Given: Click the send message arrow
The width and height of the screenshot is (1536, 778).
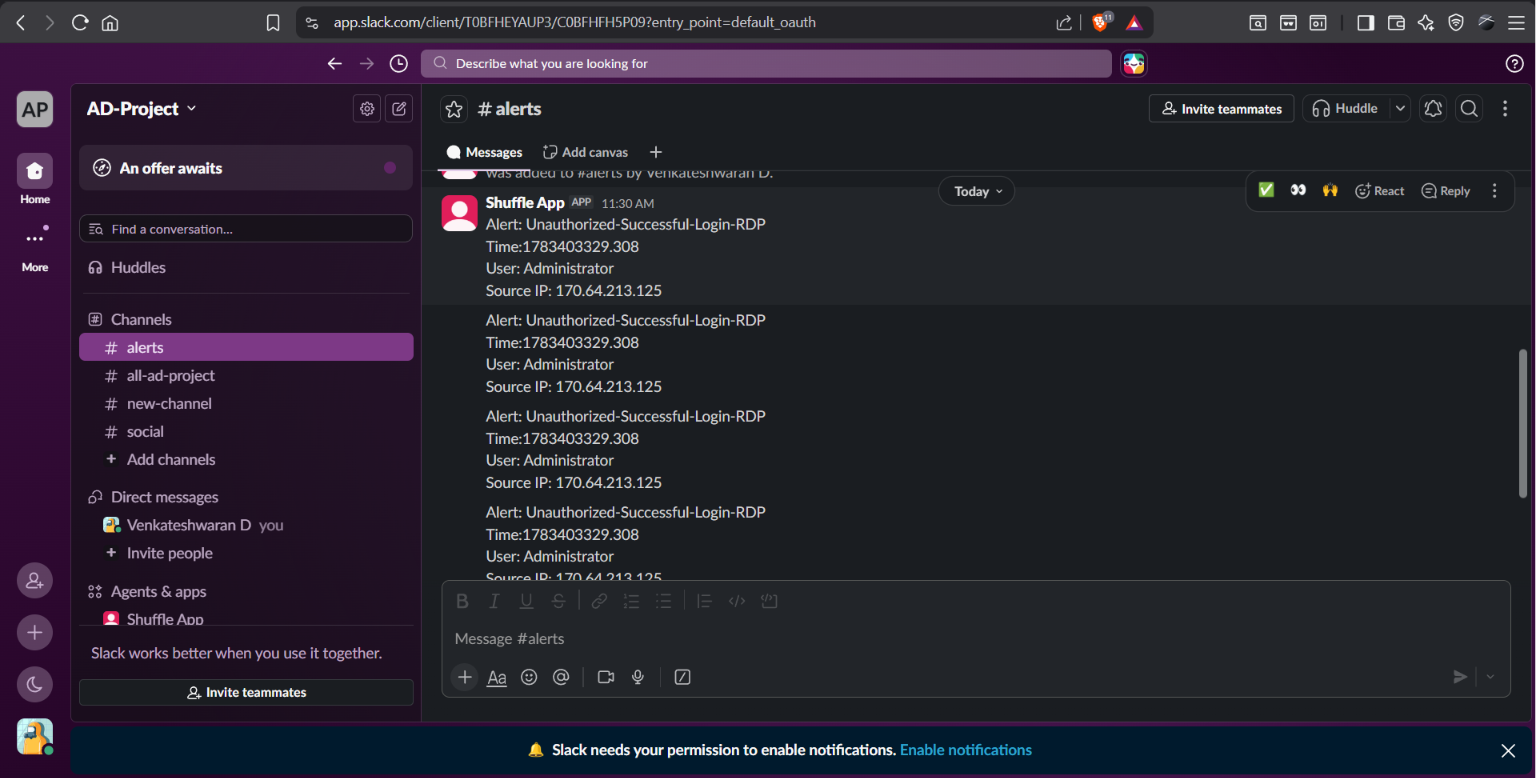Looking at the screenshot, I should (x=1460, y=677).
